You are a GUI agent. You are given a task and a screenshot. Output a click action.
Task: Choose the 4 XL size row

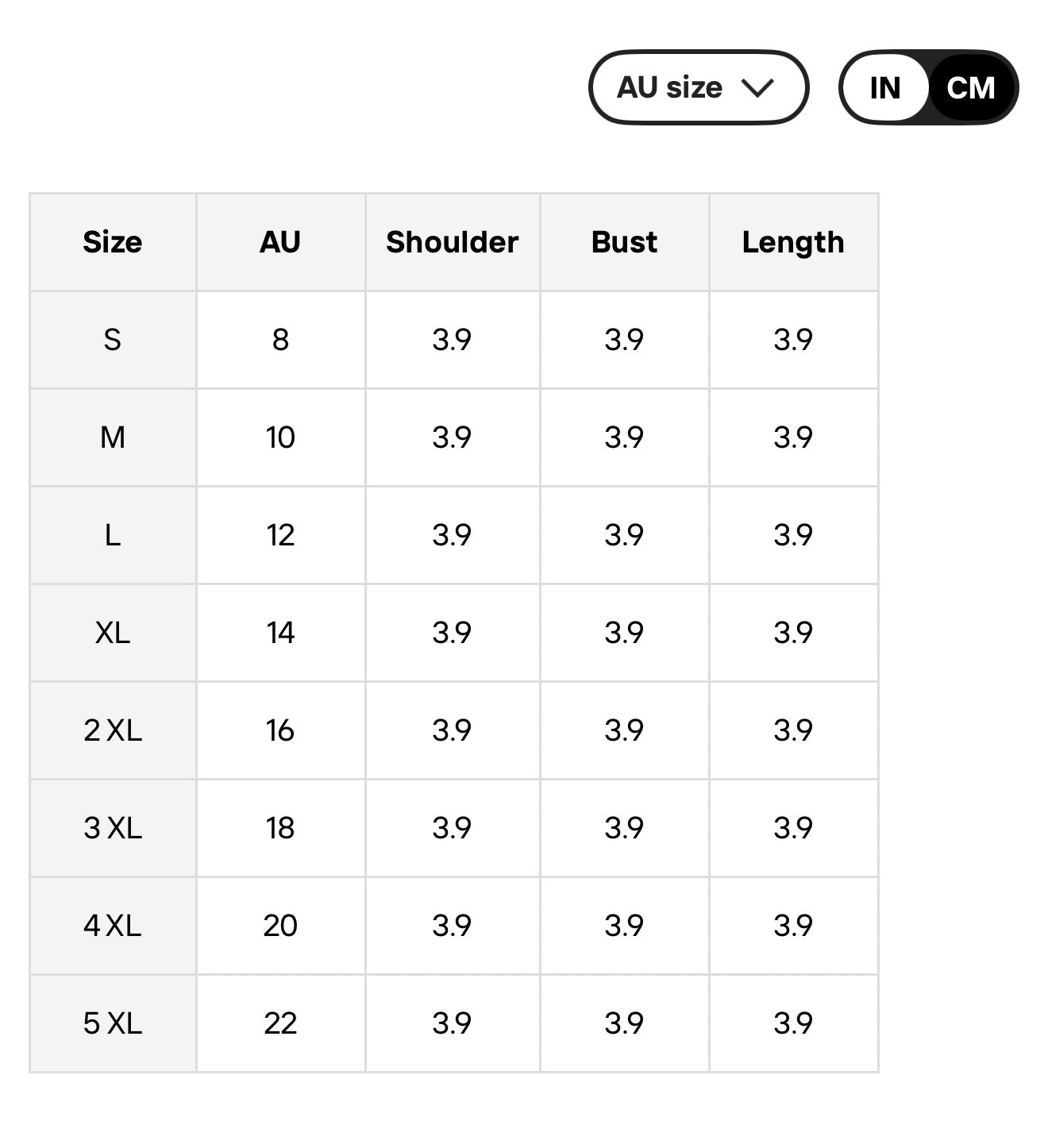[x=113, y=926]
